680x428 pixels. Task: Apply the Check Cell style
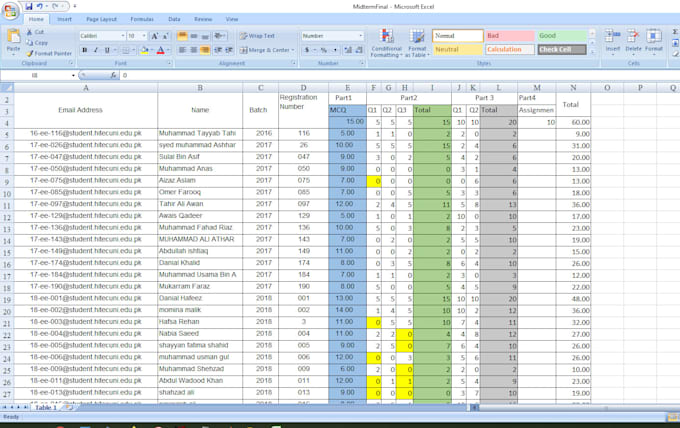pos(562,49)
